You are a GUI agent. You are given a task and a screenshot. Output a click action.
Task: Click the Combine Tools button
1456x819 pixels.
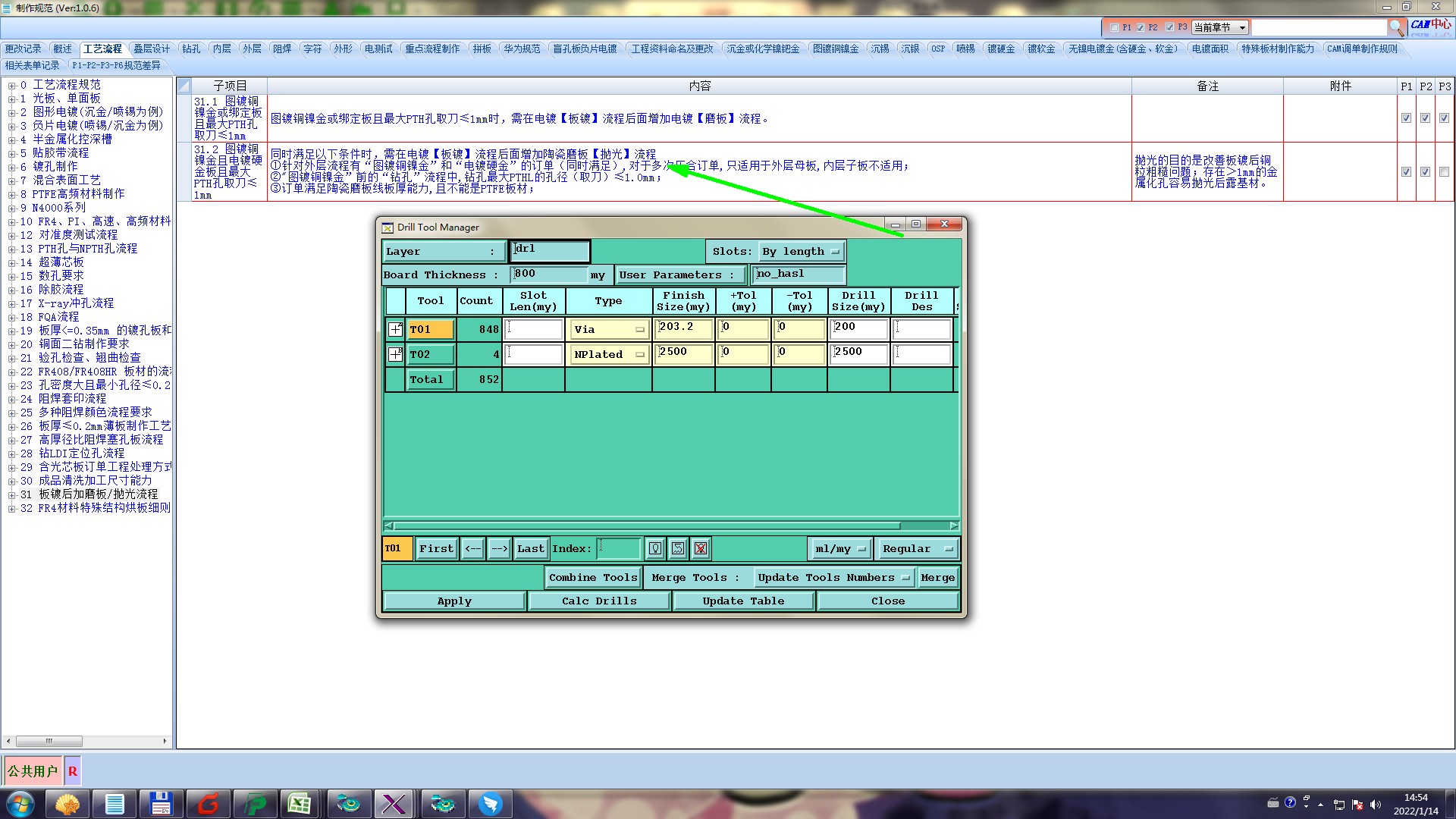coord(592,577)
